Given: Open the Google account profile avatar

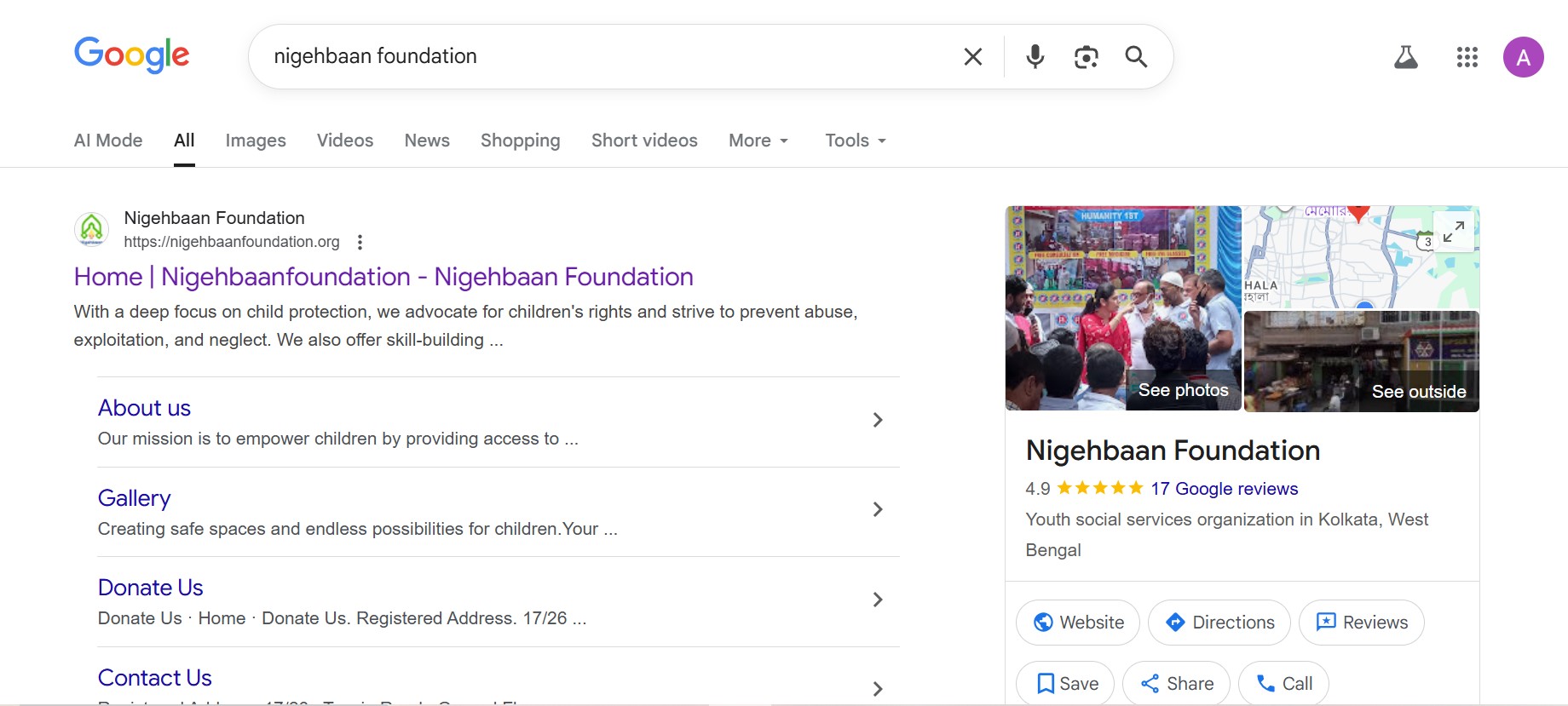Looking at the screenshot, I should tap(1523, 57).
